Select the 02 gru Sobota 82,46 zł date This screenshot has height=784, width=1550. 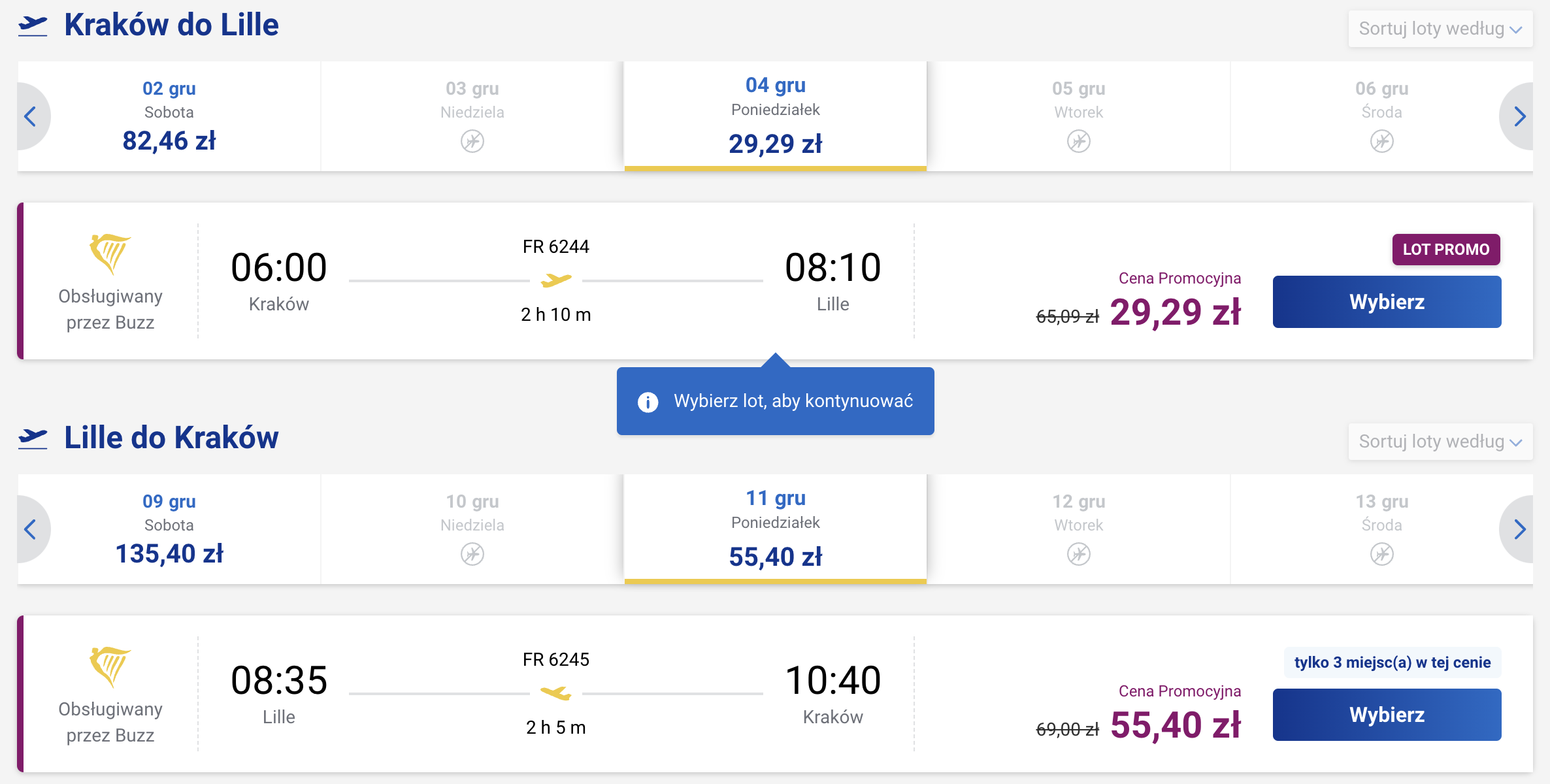tap(169, 116)
